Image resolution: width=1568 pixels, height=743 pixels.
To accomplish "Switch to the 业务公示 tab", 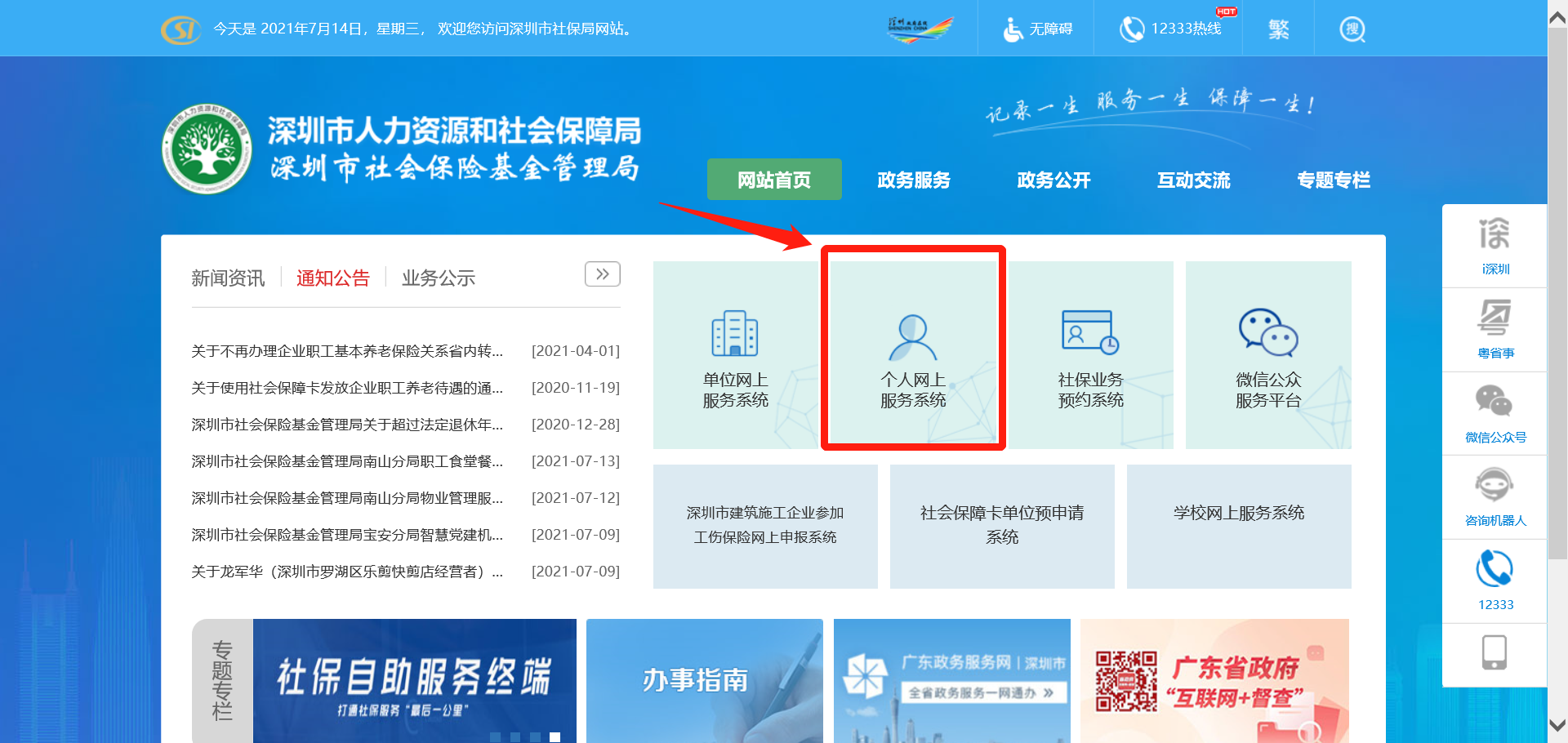I will [438, 278].
